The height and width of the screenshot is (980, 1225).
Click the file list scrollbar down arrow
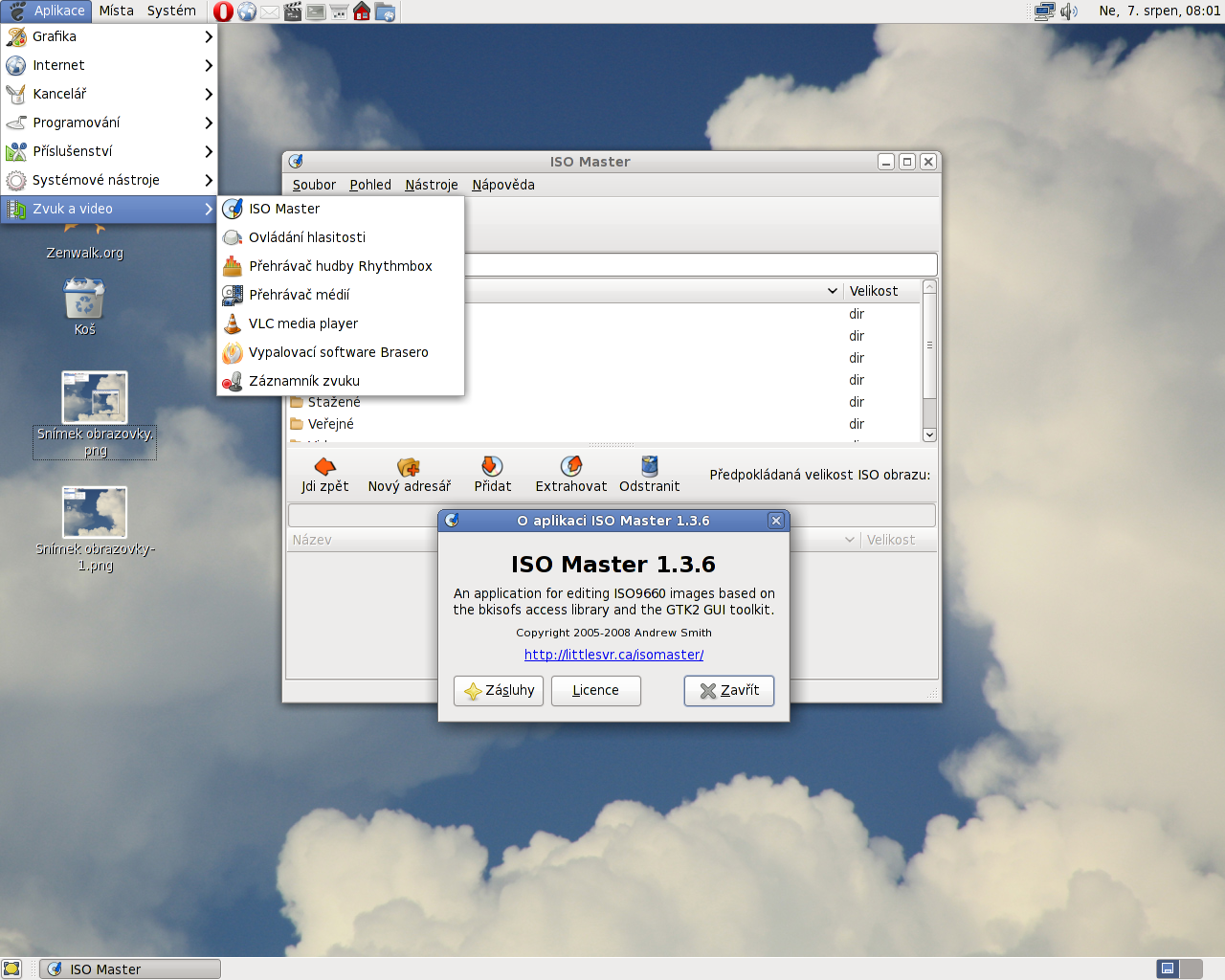click(929, 434)
